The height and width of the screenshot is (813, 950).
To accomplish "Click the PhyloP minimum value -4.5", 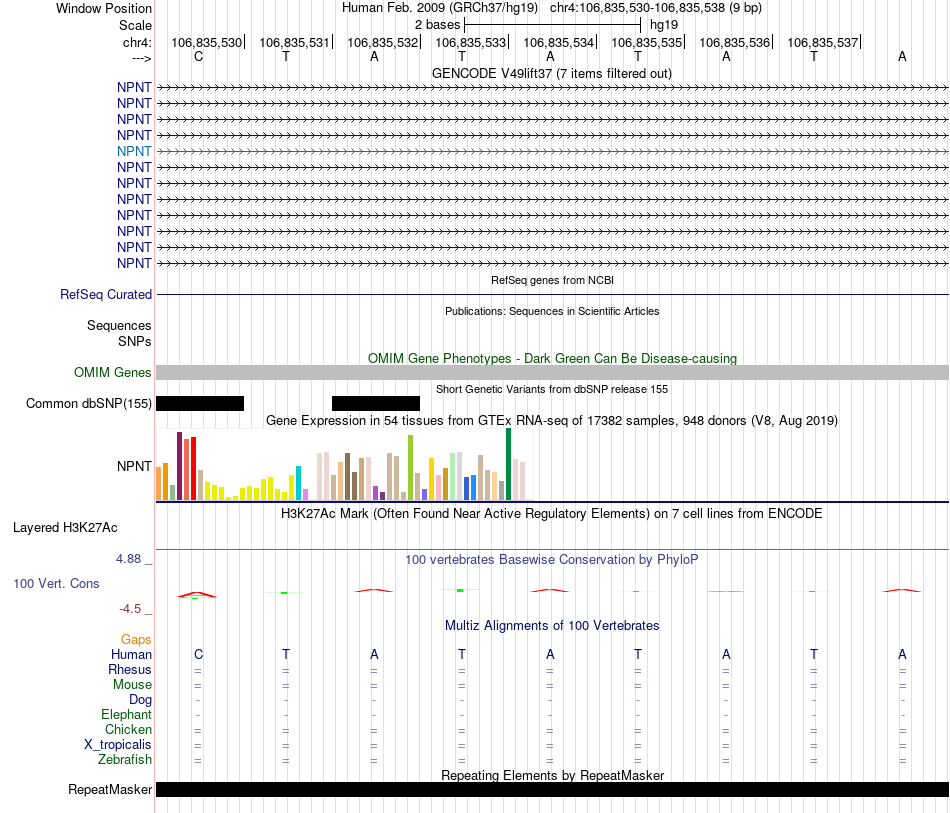I will (x=130, y=609).
